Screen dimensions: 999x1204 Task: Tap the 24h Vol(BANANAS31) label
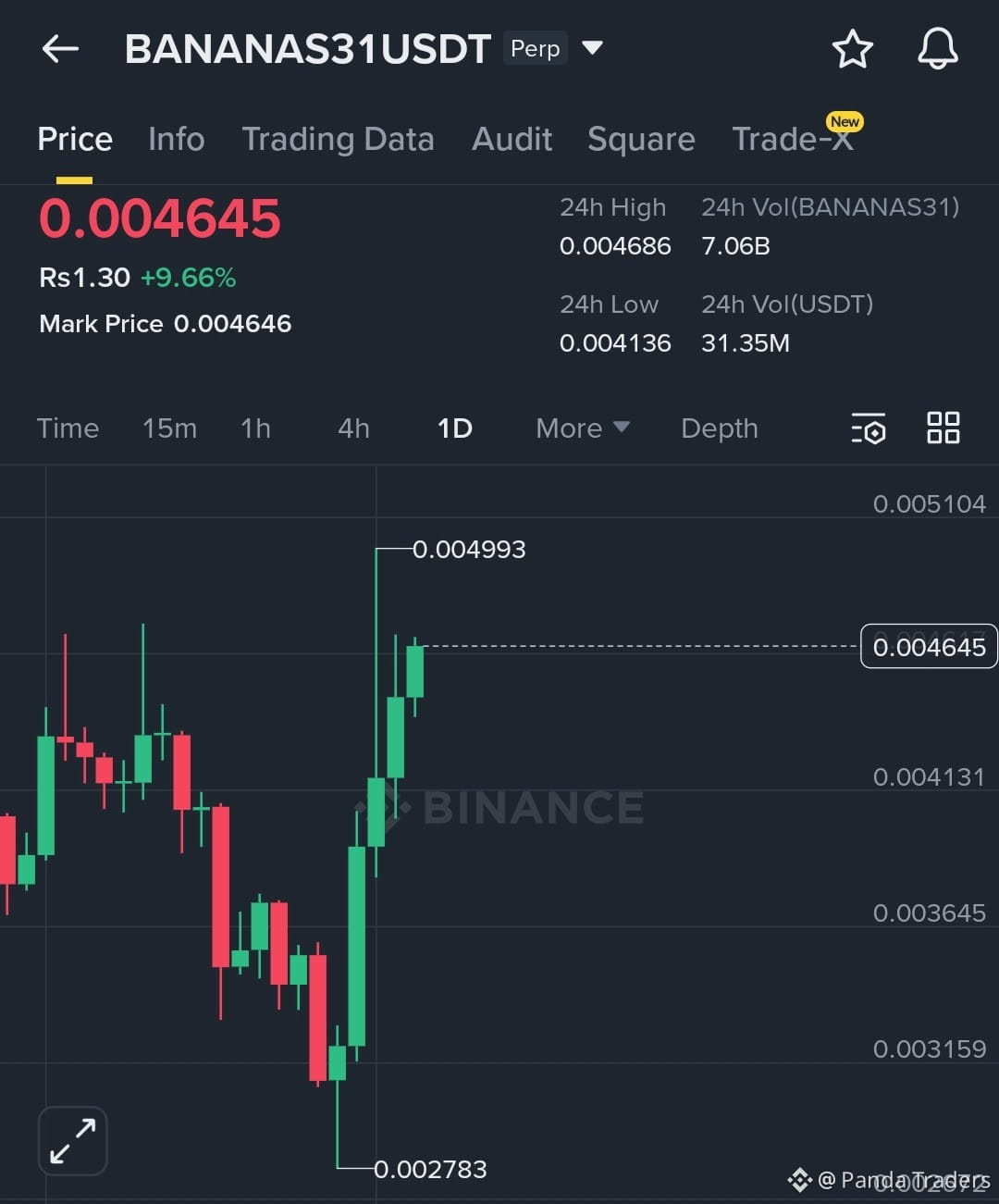point(831,207)
